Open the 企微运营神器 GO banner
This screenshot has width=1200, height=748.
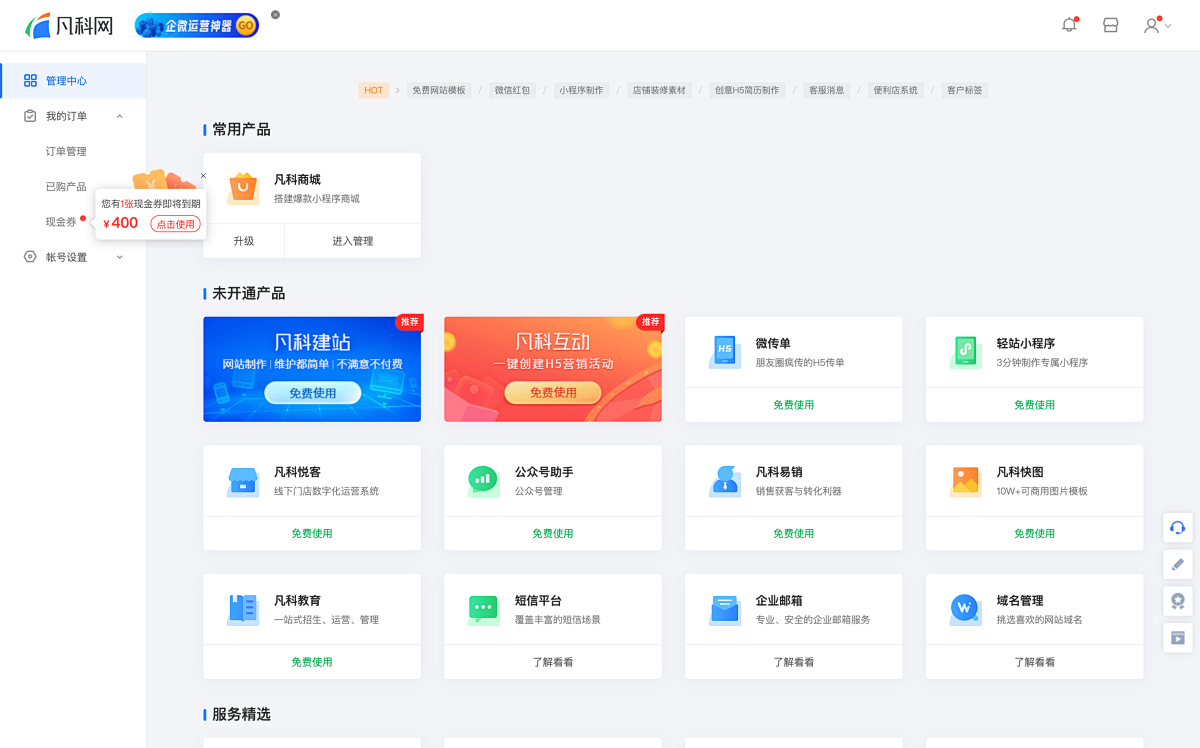[197, 25]
